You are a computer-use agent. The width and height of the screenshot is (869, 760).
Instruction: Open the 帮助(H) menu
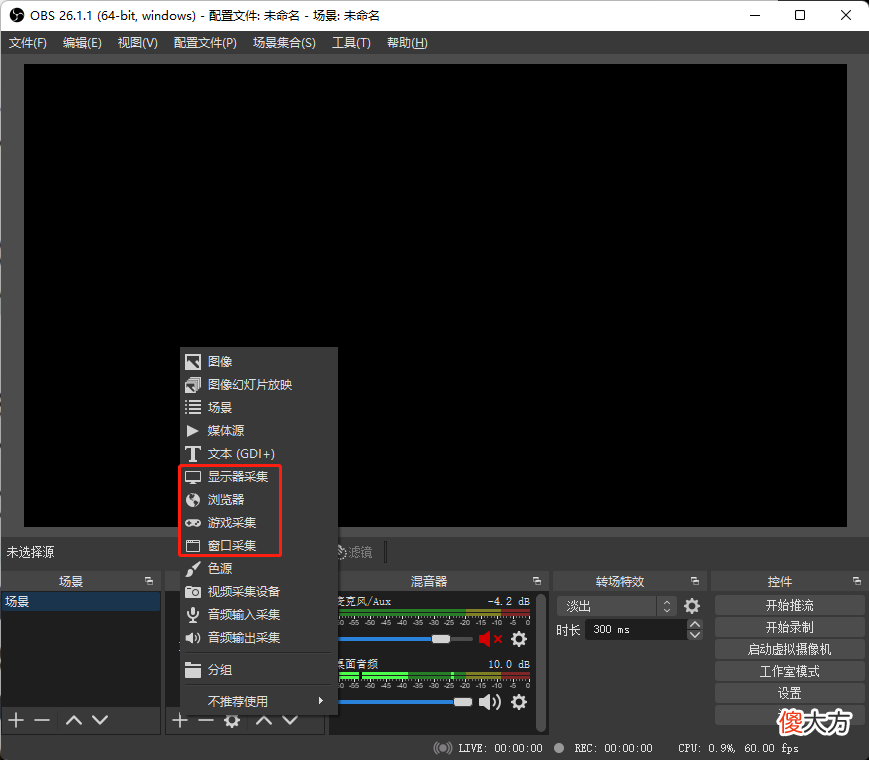click(x=407, y=43)
